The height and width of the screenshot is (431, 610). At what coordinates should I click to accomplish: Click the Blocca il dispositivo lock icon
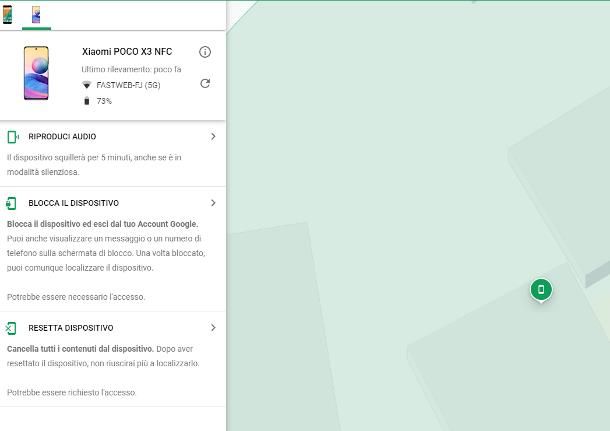point(11,203)
